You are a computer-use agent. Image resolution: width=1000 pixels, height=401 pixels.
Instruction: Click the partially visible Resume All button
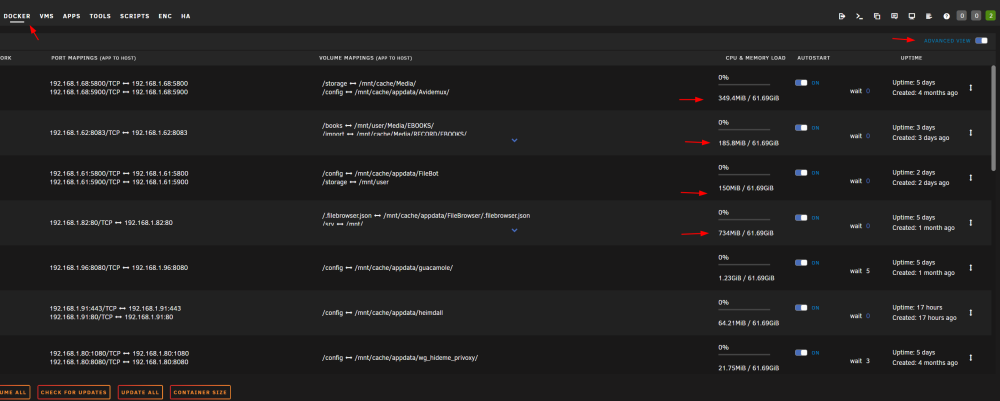[15, 392]
